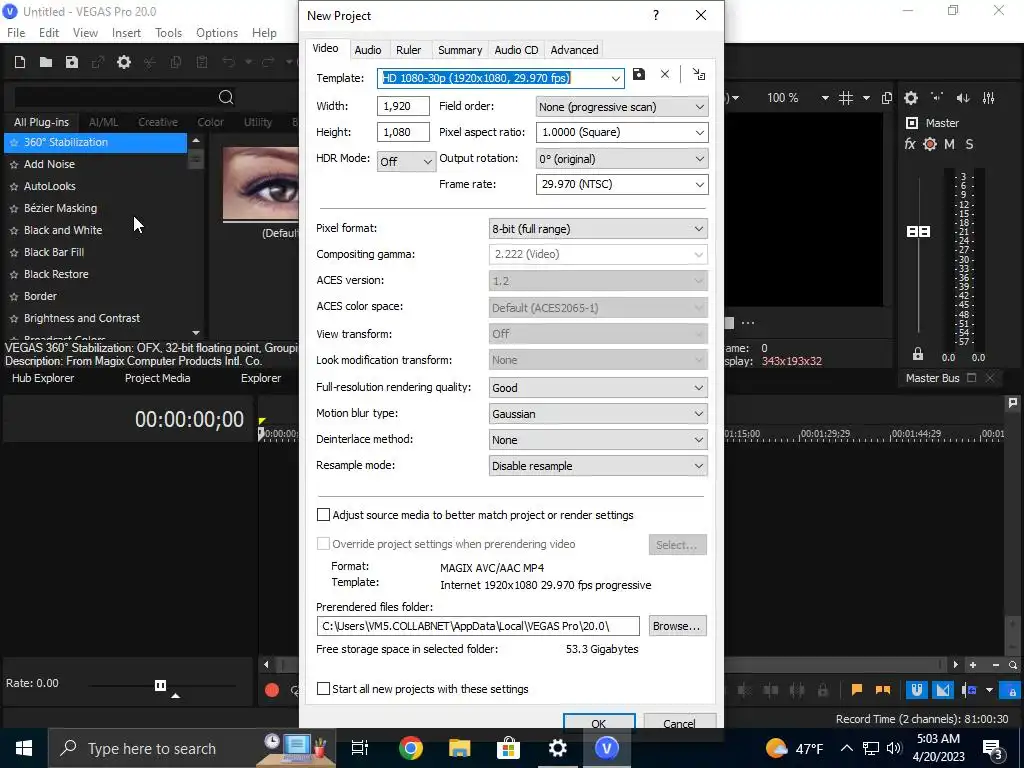Click the magnifier search icon in plug-in panel
The height and width of the screenshot is (768, 1024).
[x=226, y=97]
